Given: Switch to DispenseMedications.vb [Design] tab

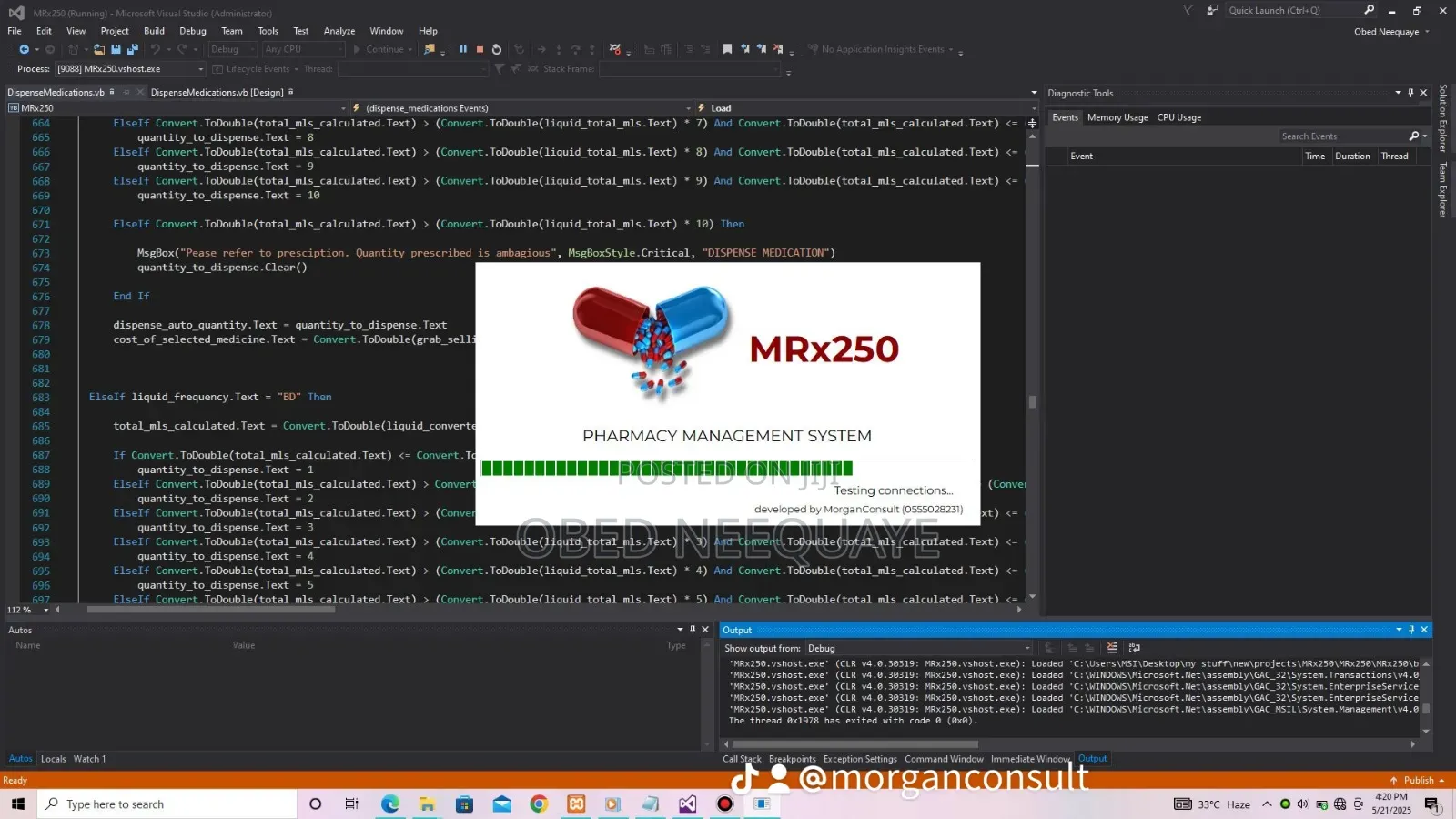Looking at the screenshot, I should click(217, 92).
